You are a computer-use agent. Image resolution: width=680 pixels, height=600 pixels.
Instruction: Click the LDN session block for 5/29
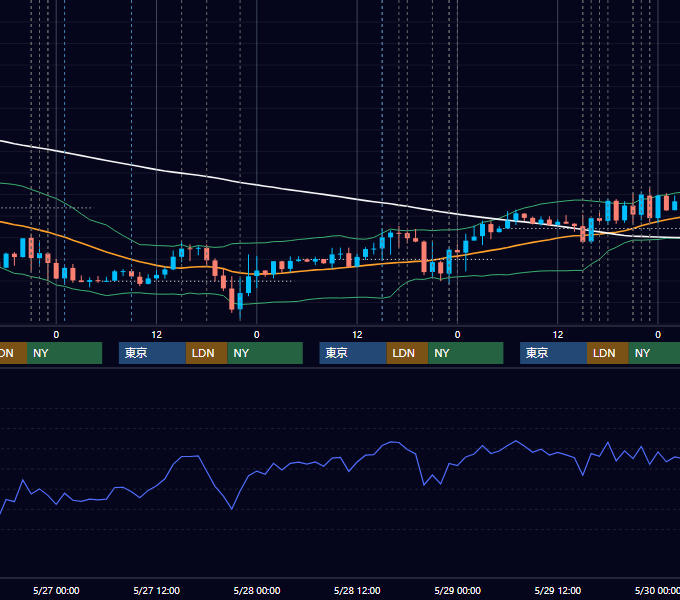[x=608, y=353]
